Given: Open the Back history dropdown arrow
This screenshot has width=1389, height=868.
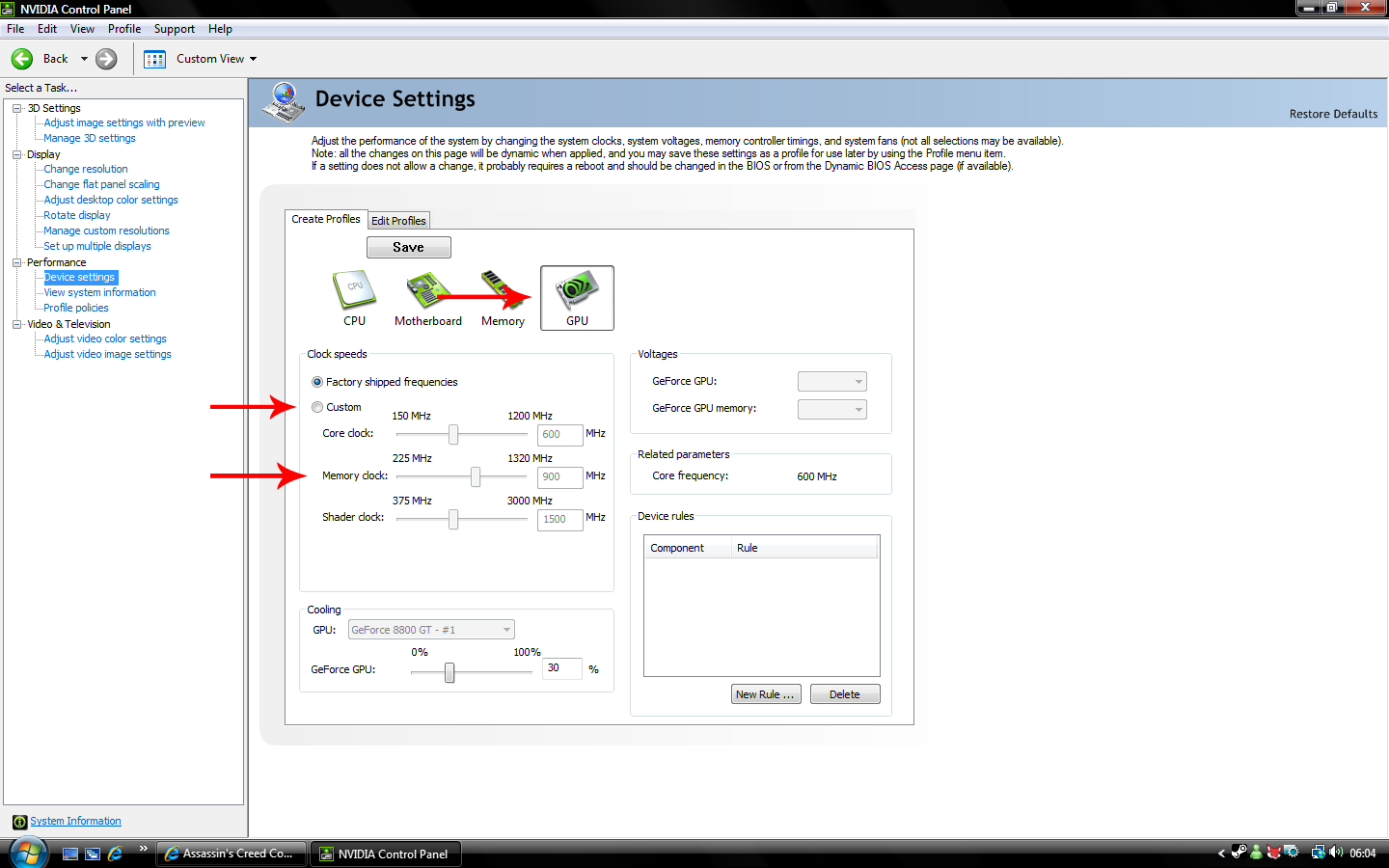Looking at the screenshot, I should click(x=84, y=59).
